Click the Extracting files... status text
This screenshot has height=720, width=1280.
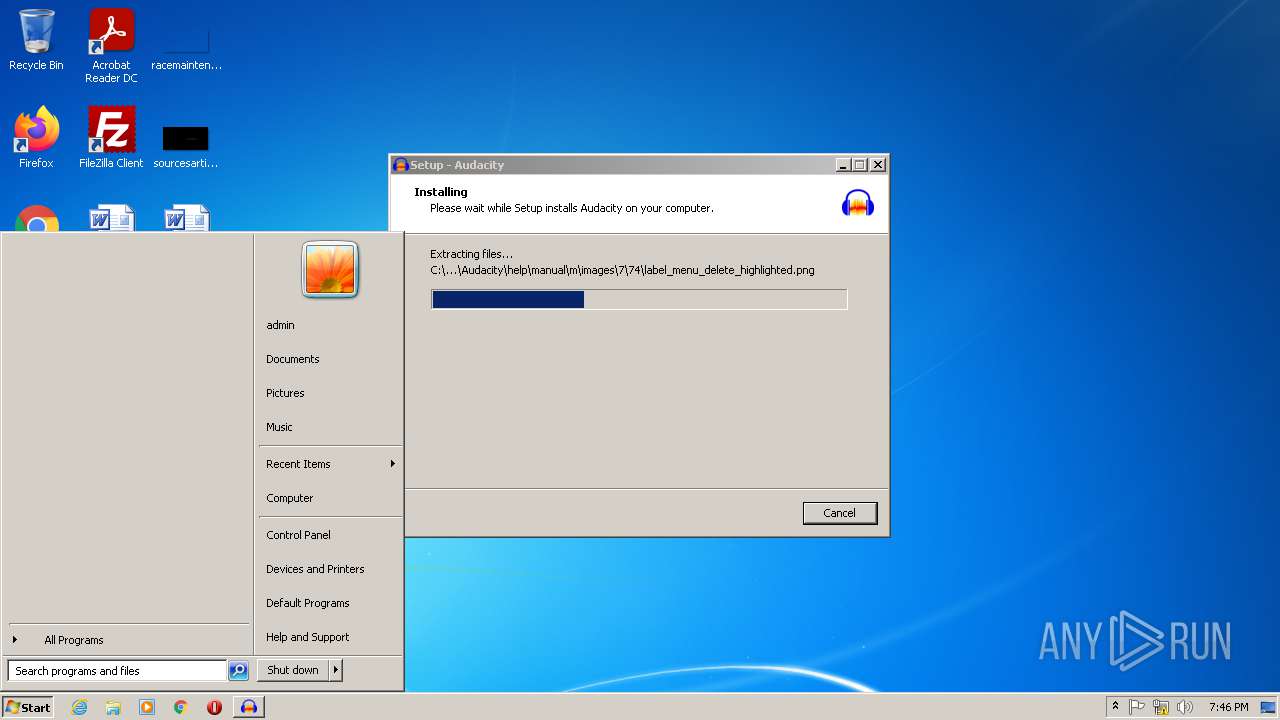click(471, 254)
